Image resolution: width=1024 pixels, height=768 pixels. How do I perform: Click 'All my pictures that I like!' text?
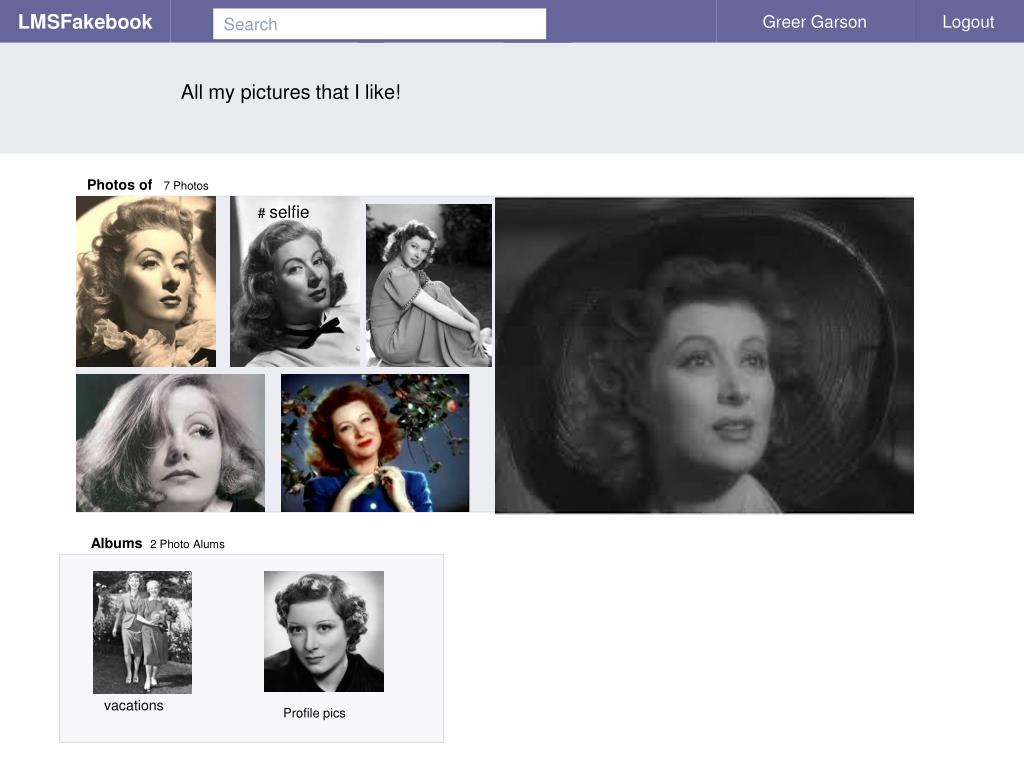pyautogui.click(x=291, y=92)
